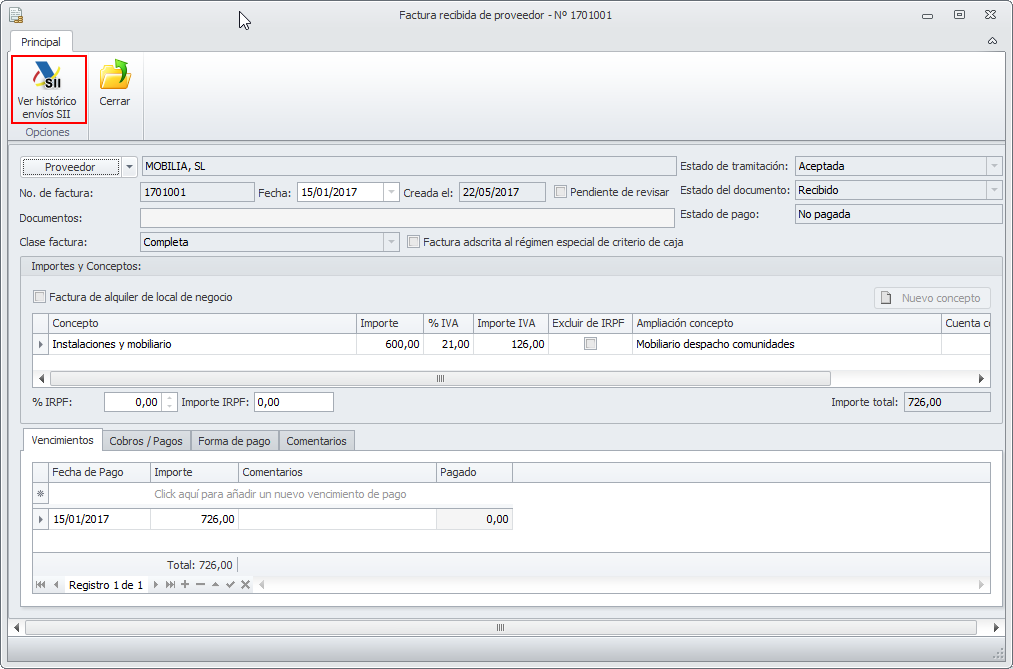Switch to Cobros / Pagos tab
This screenshot has height=669, width=1013.
pyautogui.click(x=146, y=441)
